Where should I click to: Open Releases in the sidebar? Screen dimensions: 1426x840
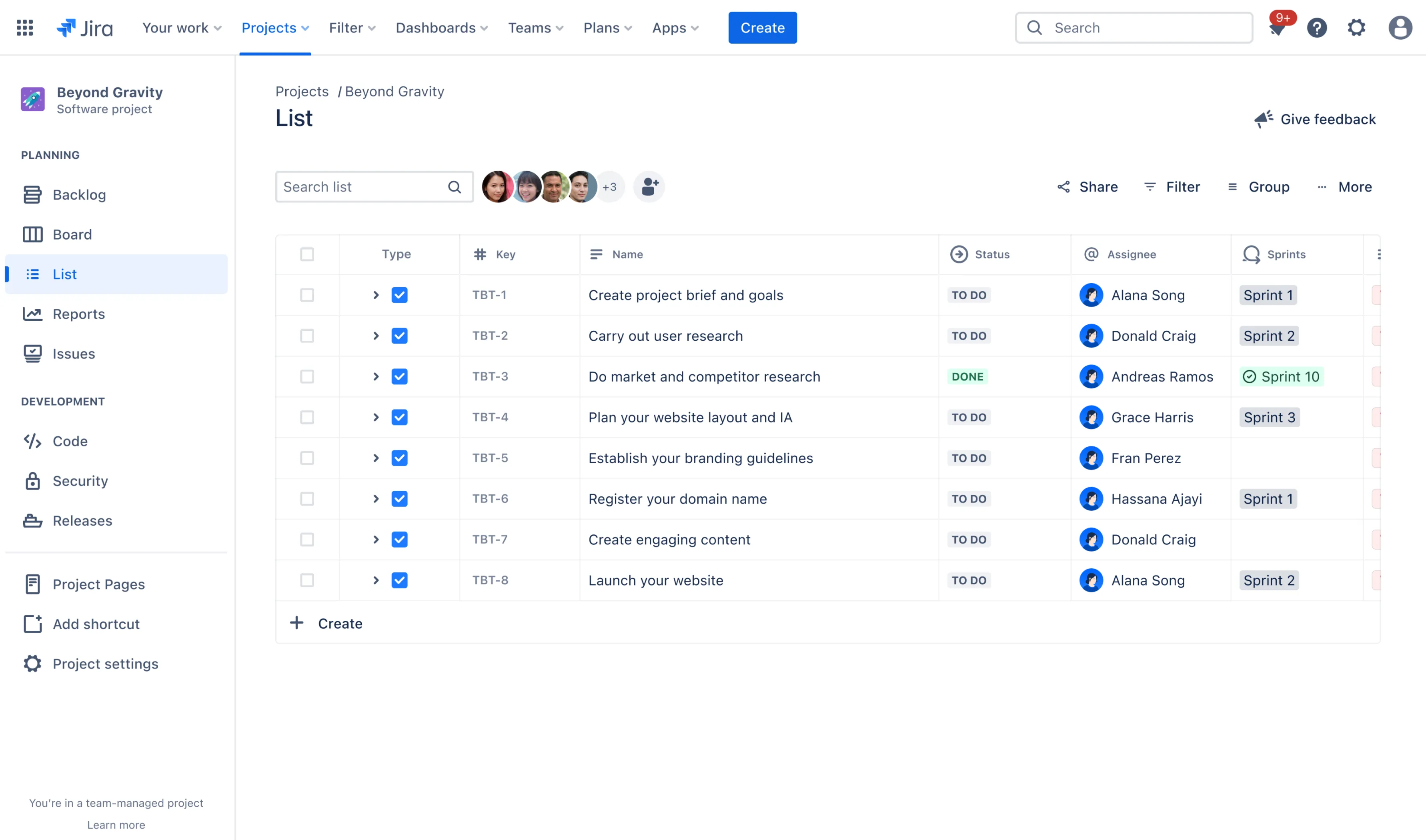pyautogui.click(x=82, y=521)
